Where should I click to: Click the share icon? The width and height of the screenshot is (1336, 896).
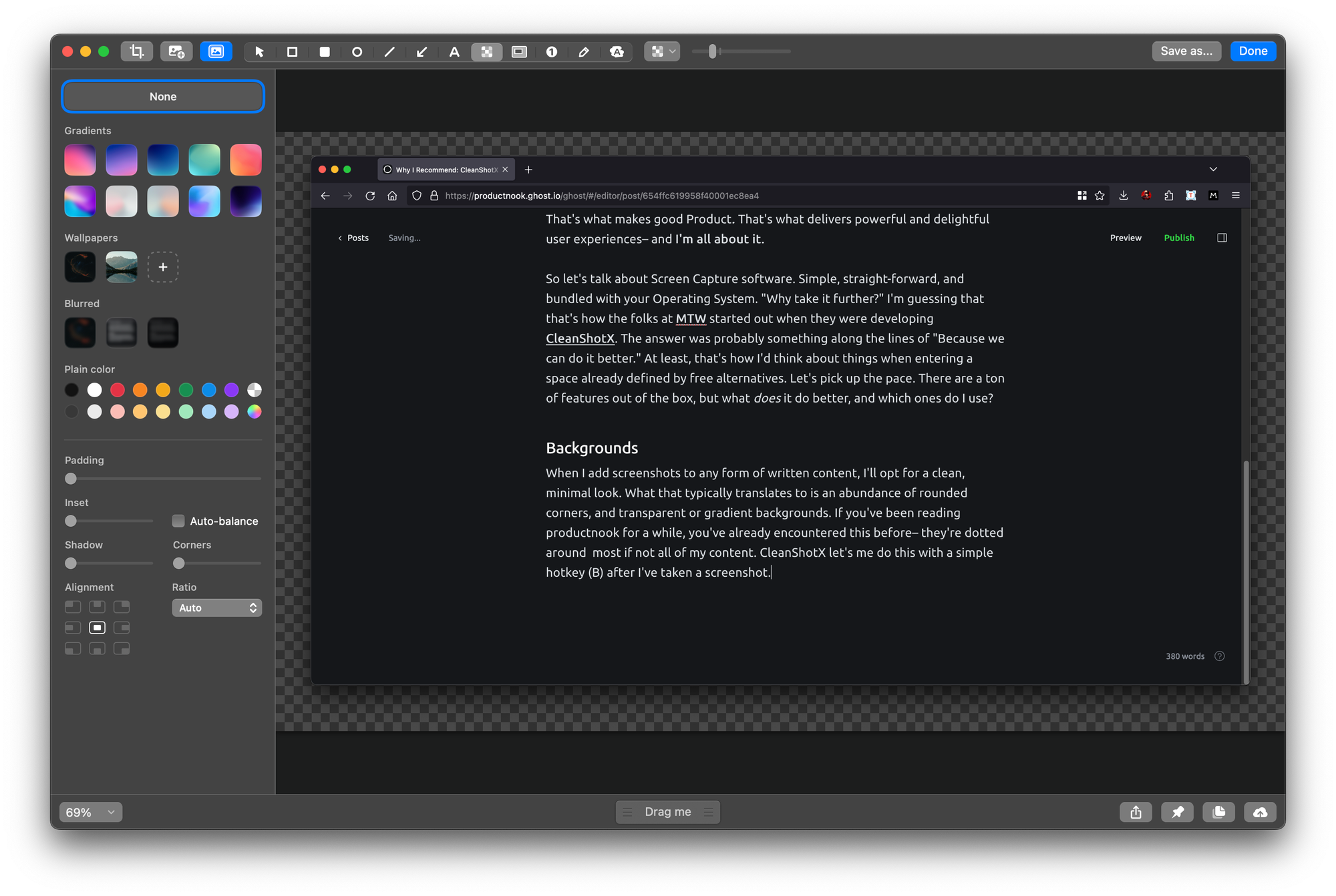tap(1136, 812)
